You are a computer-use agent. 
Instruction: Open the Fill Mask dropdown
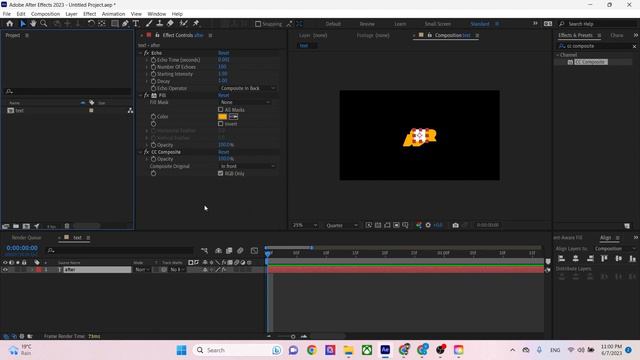(245, 102)
